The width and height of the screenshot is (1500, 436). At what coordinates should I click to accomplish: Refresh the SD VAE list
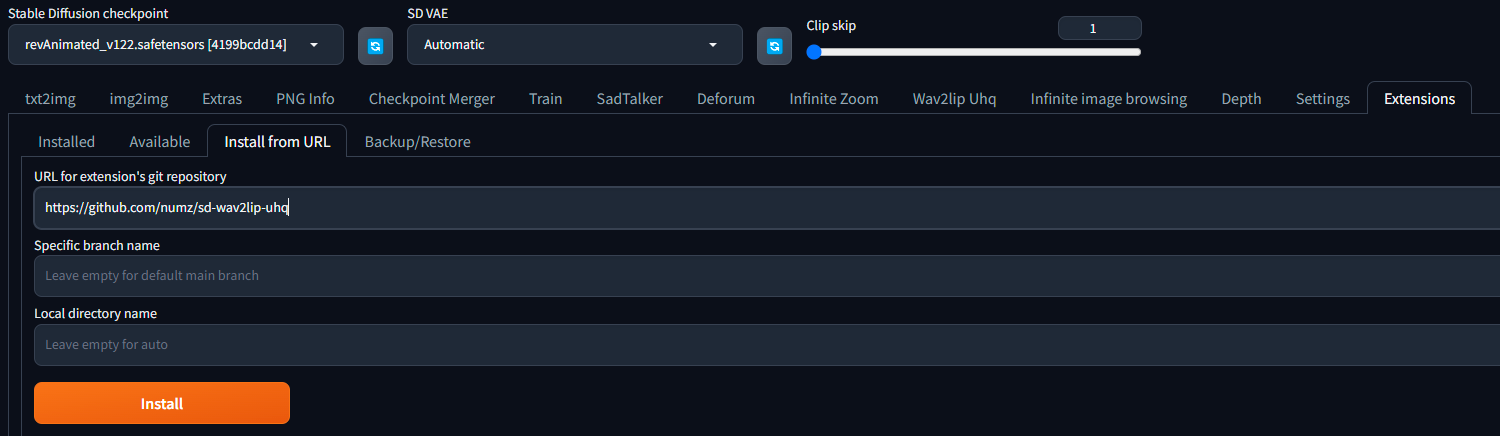coord(774,46)
